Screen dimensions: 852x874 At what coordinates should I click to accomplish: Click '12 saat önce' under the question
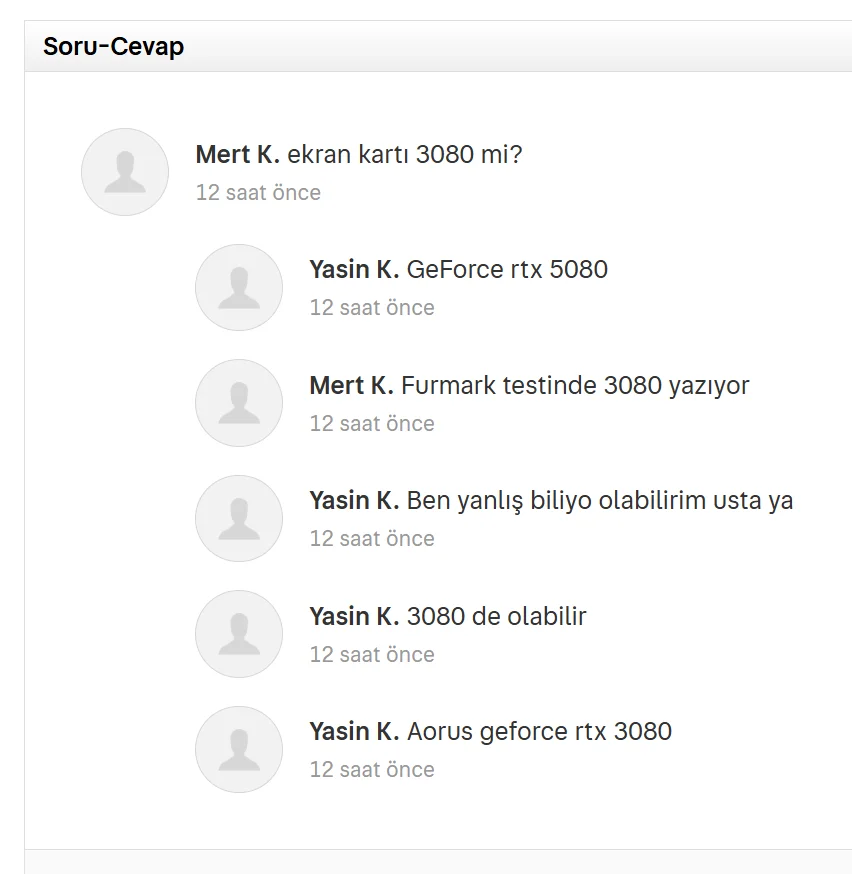258,193
